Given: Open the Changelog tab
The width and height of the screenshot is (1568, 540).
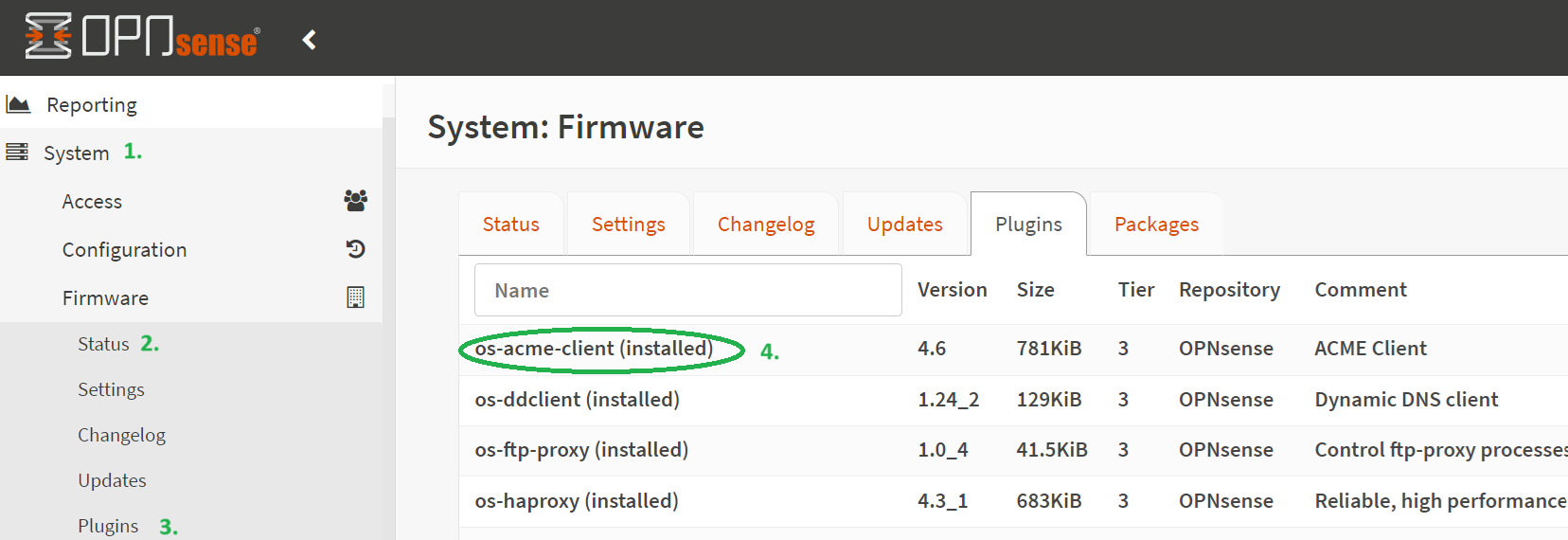Looking at the screenshot, I should (x=765, y=225).
